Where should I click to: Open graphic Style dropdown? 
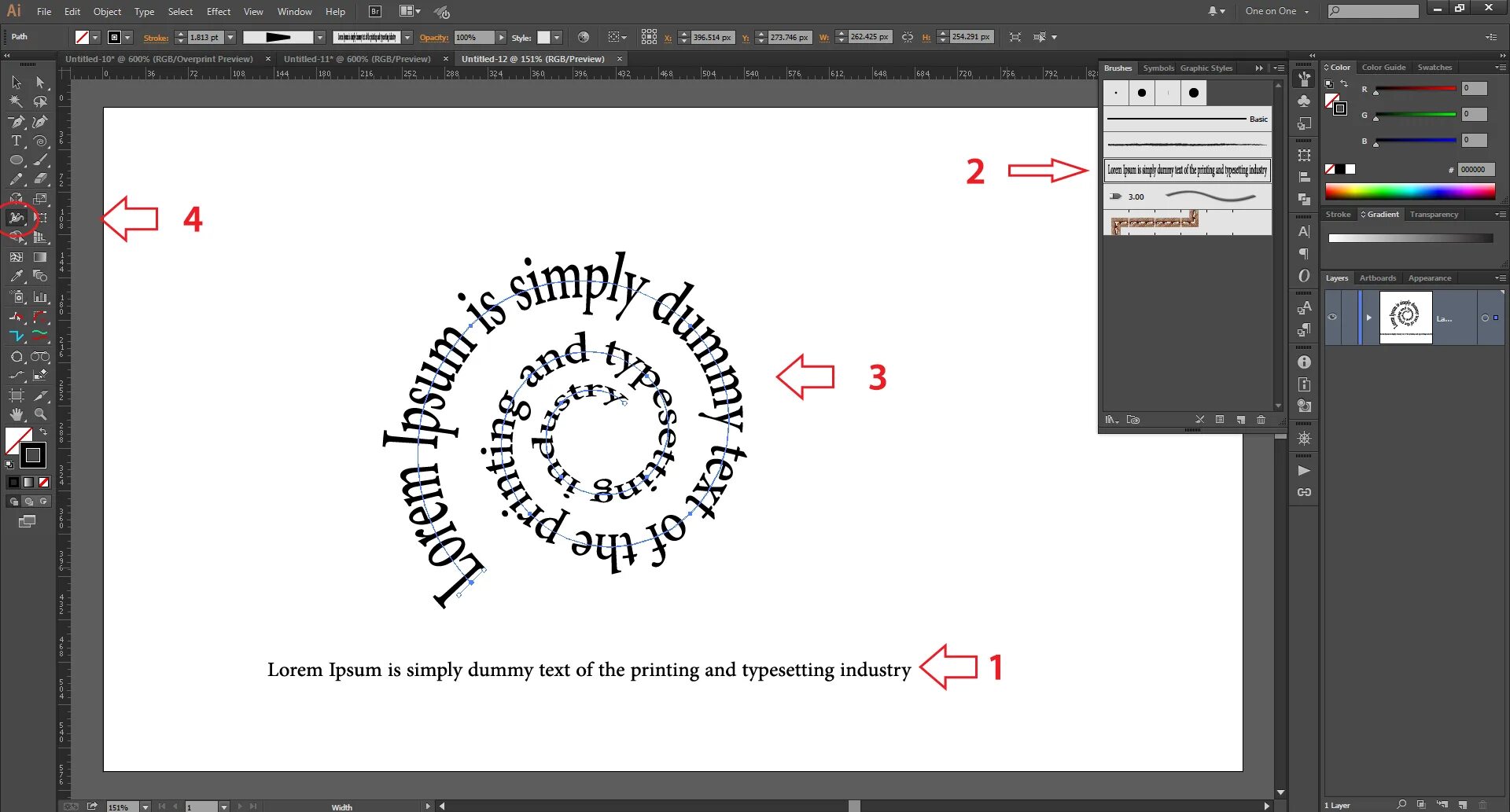pos(557,38)
